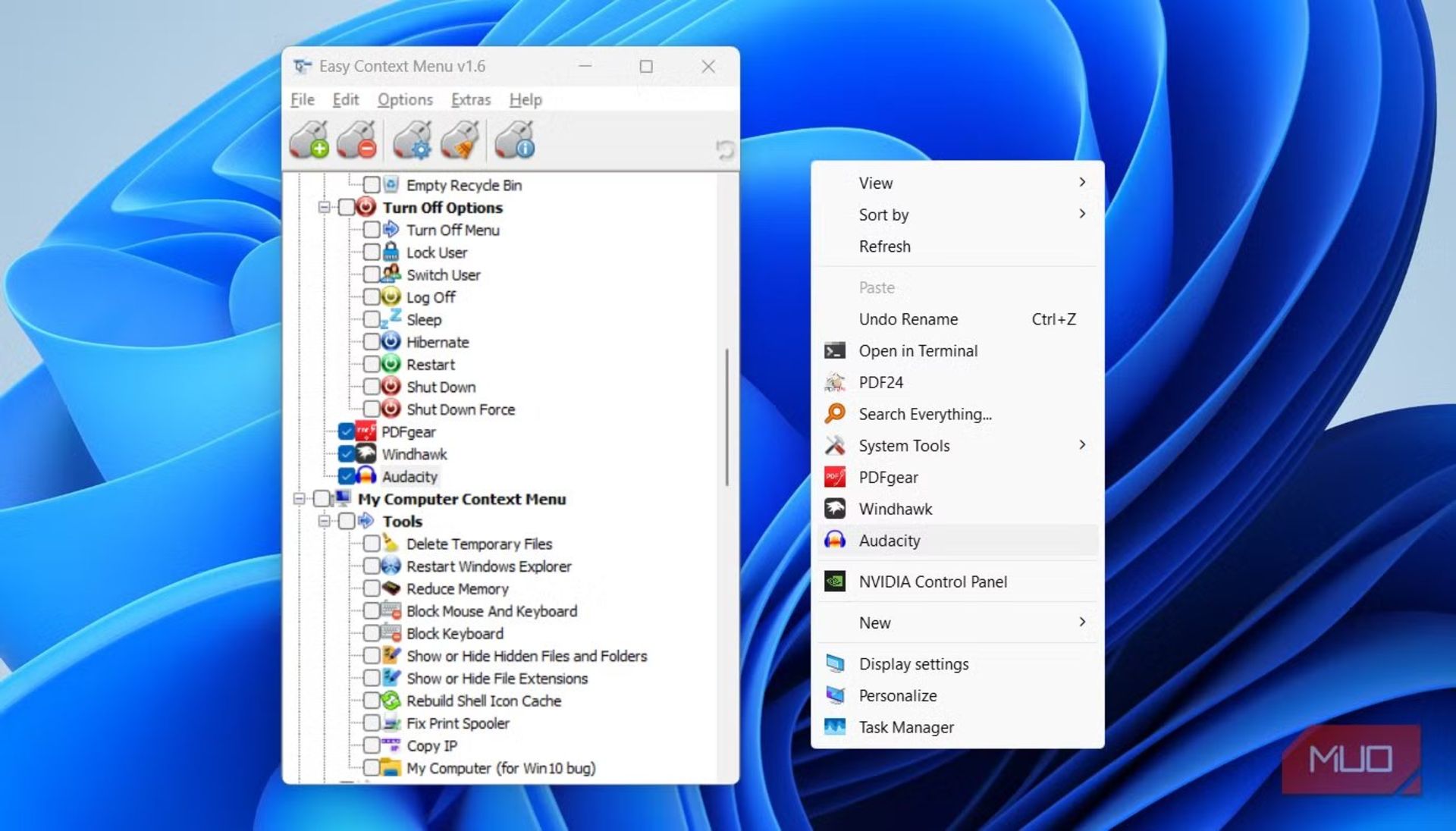Click the Audacity headphones icon in the tree

[x=367, y=476]
